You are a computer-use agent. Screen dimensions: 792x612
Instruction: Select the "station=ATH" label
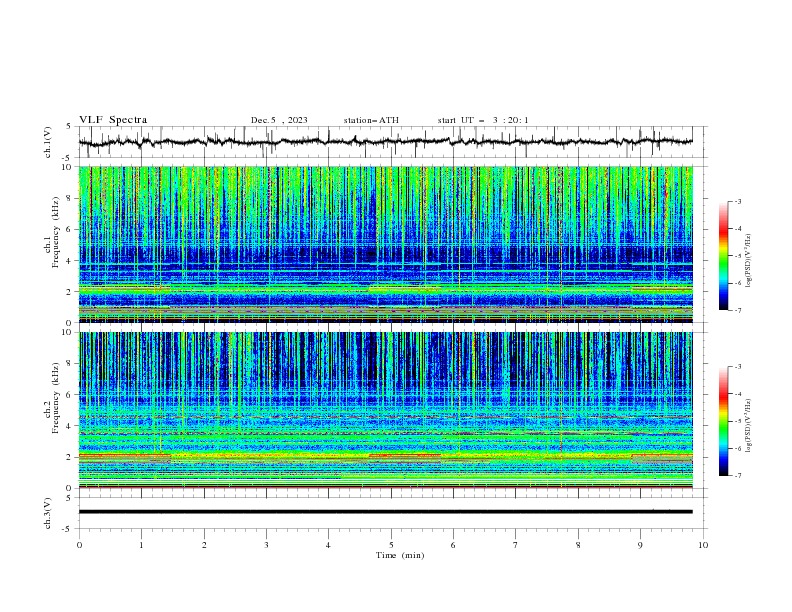pyautogui.click(x=371, y=120)
